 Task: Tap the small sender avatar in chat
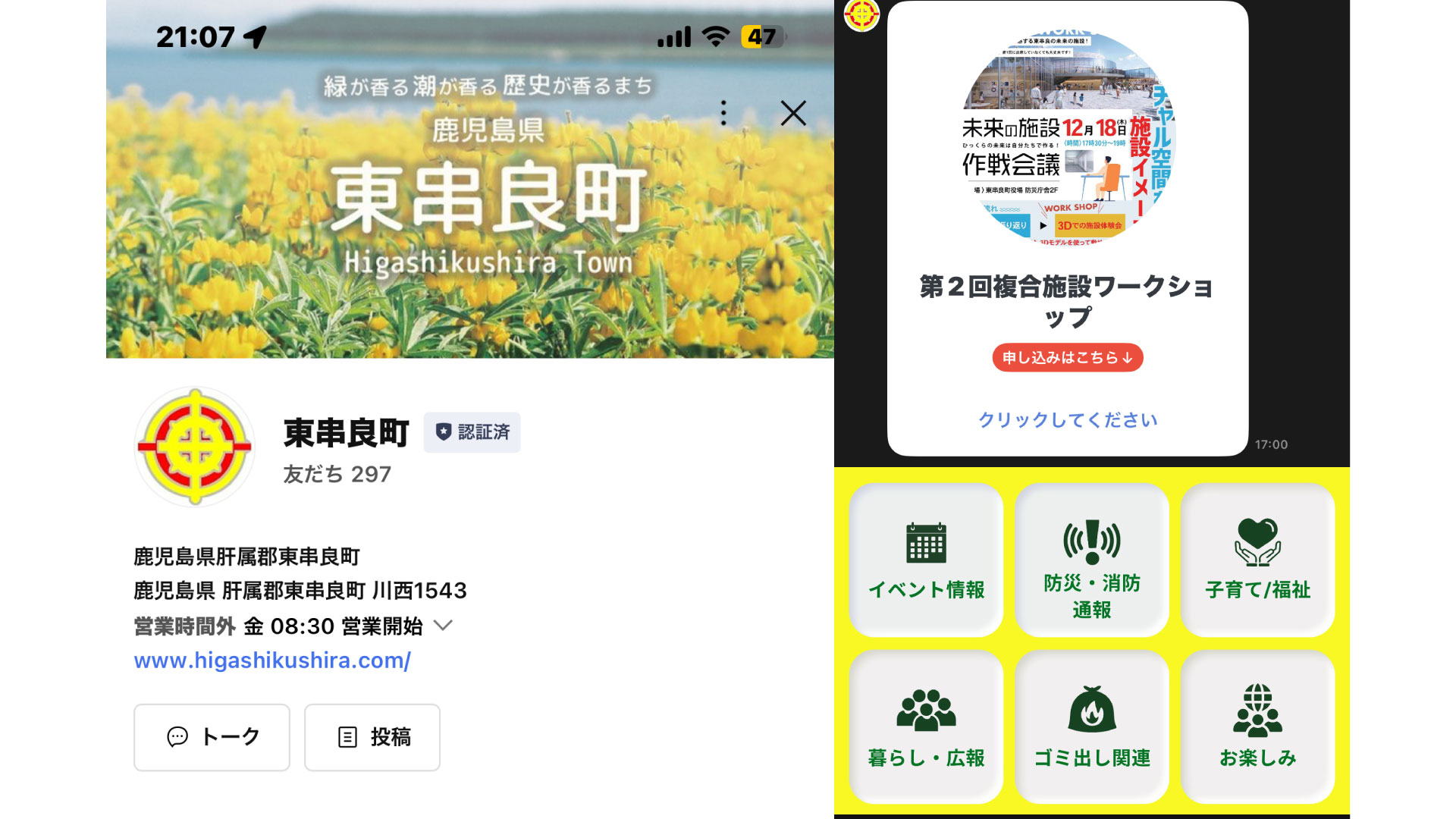click(861, 14)
